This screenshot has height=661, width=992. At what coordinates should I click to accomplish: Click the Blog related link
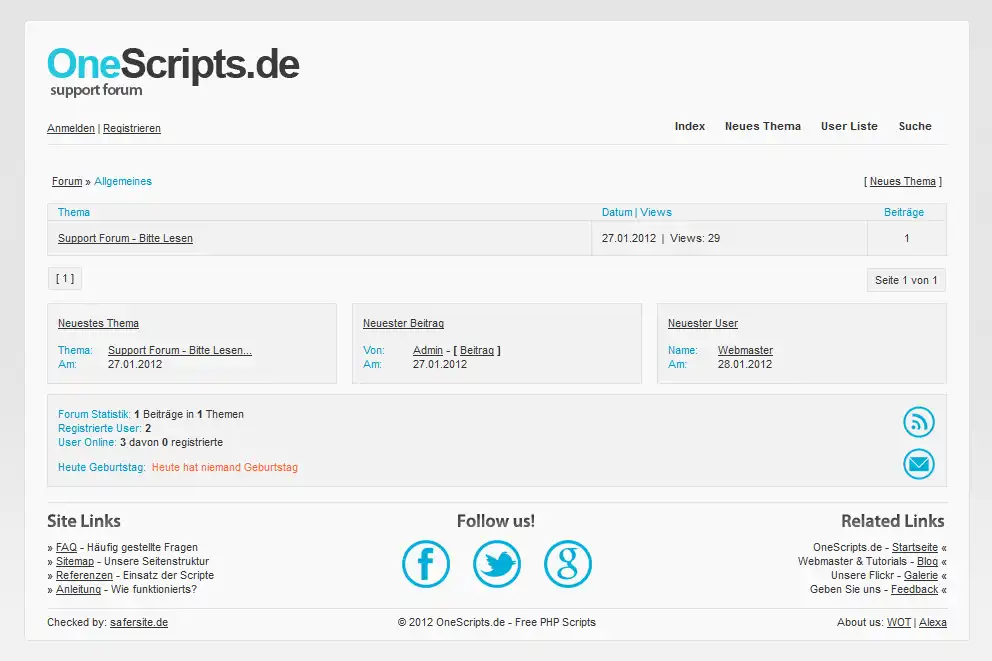pyautogui.click(x=927, y=562)
